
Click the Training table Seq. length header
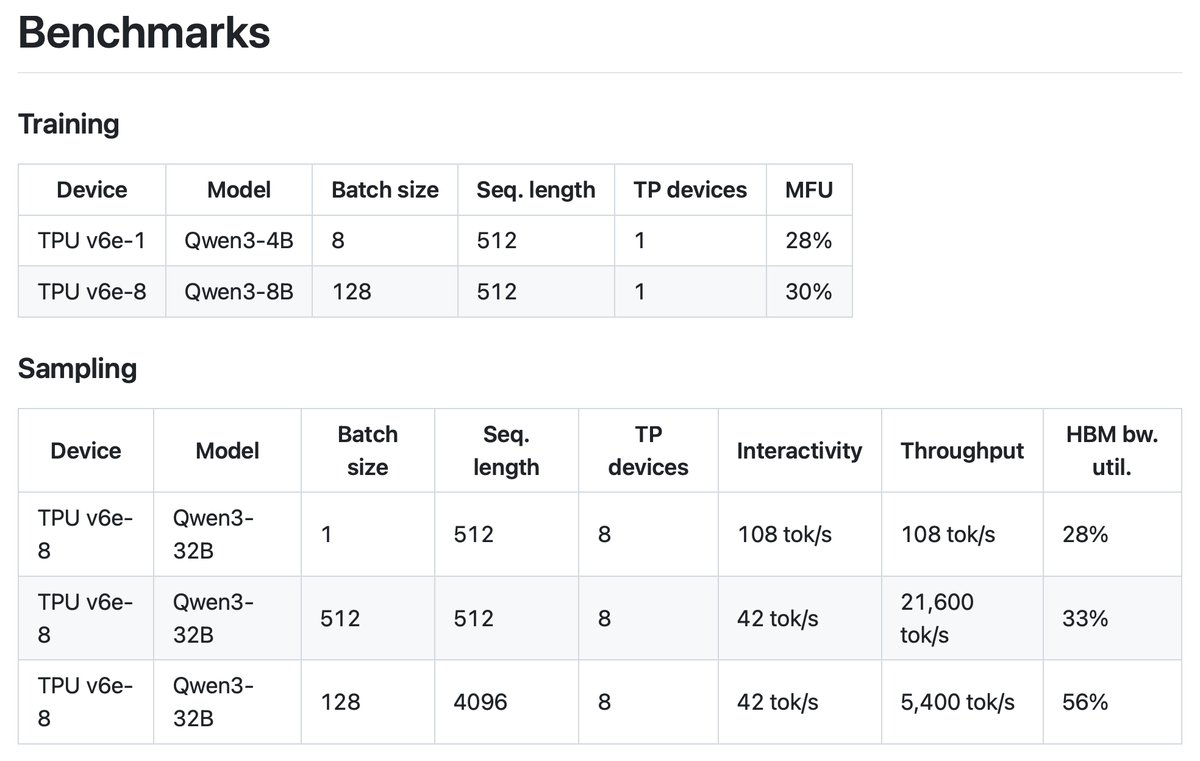point(535,190)
